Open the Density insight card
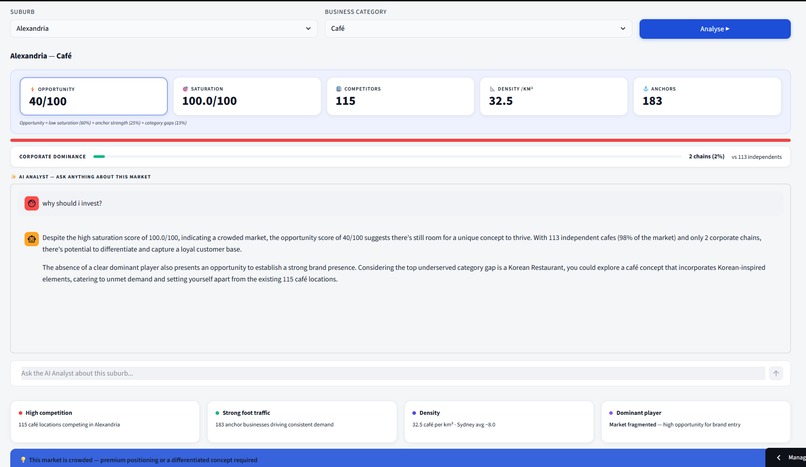806x467 pixels. click(499, 421)
